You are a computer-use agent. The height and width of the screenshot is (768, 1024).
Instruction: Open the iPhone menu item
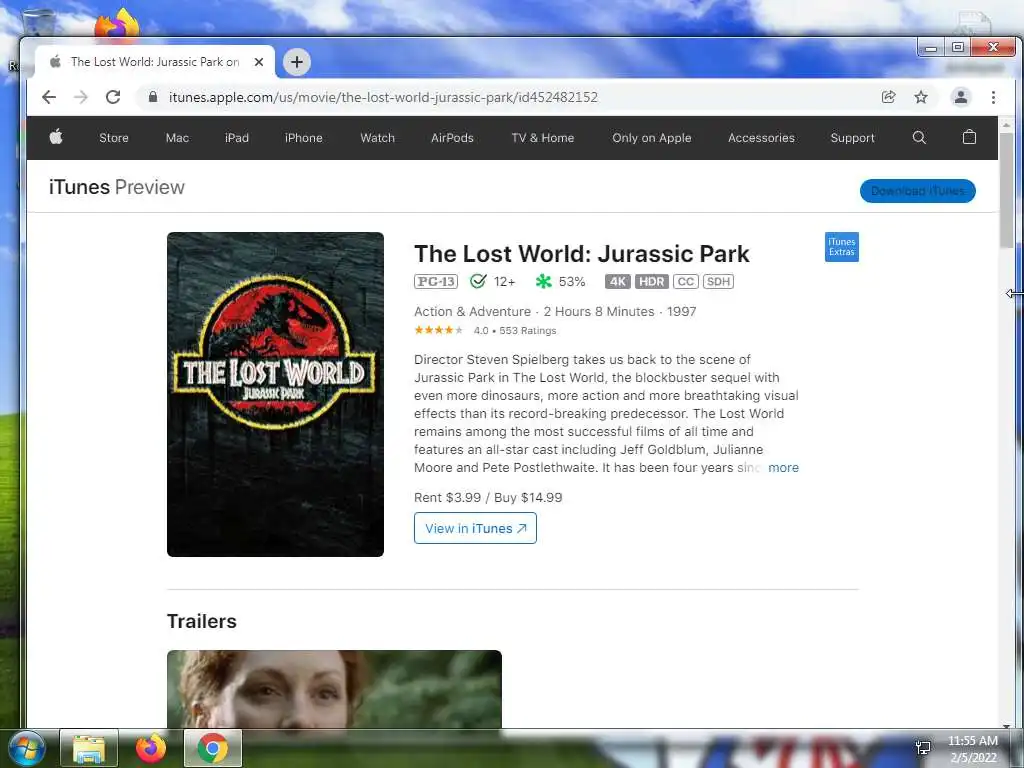coord(304,138)
